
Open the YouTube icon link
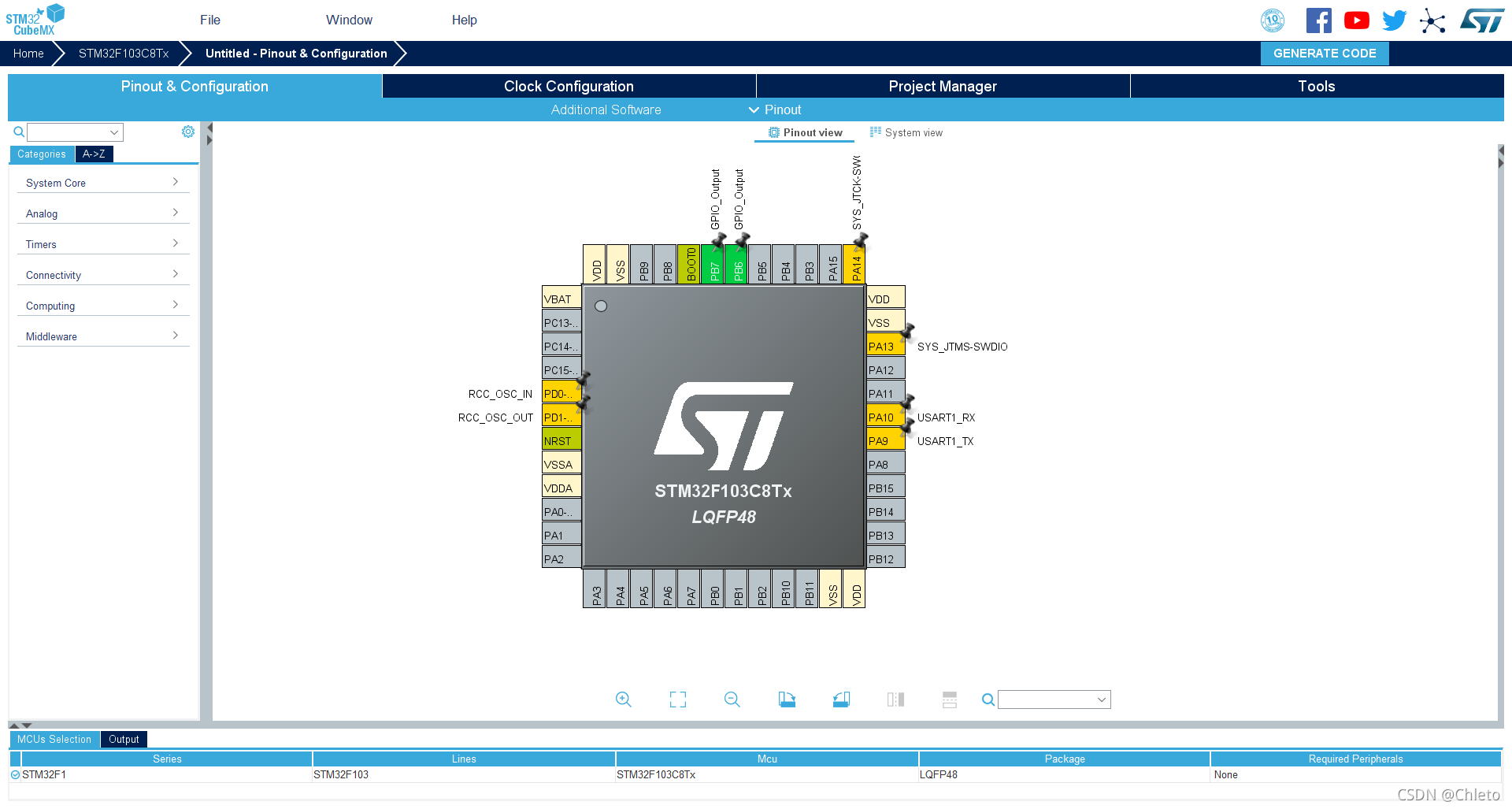pos(1357,20)
